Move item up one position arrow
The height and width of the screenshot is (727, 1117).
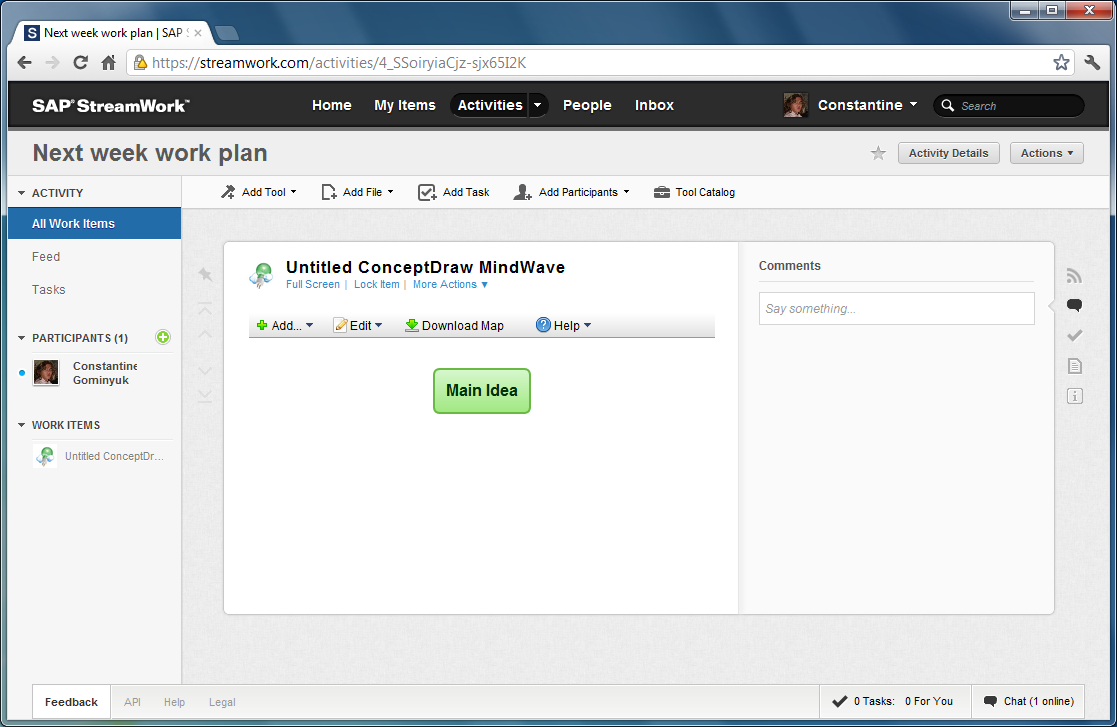pos(205,334)
